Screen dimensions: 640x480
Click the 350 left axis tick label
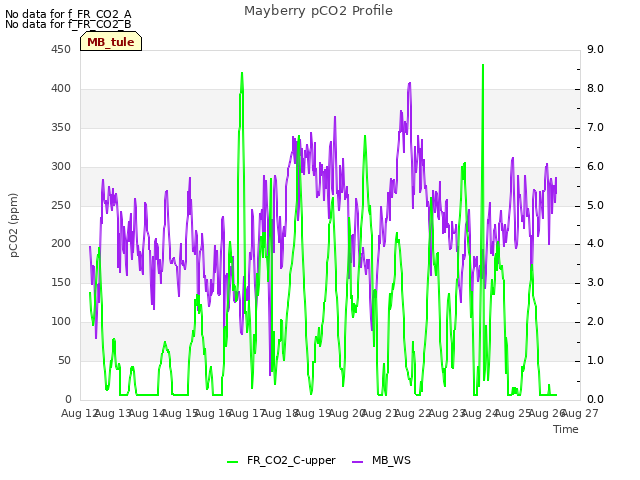point(61,128)
